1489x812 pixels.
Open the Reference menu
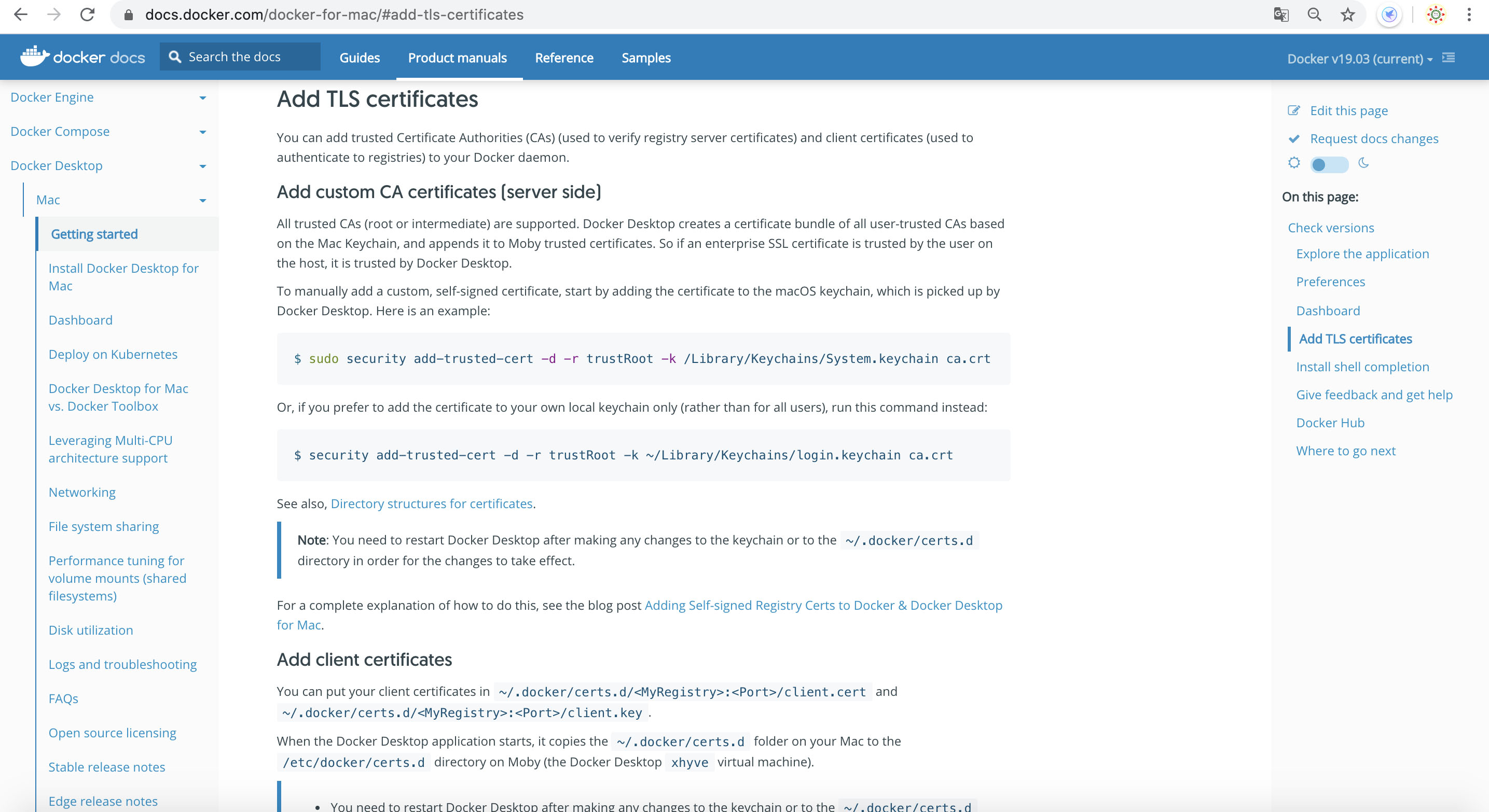564,58
